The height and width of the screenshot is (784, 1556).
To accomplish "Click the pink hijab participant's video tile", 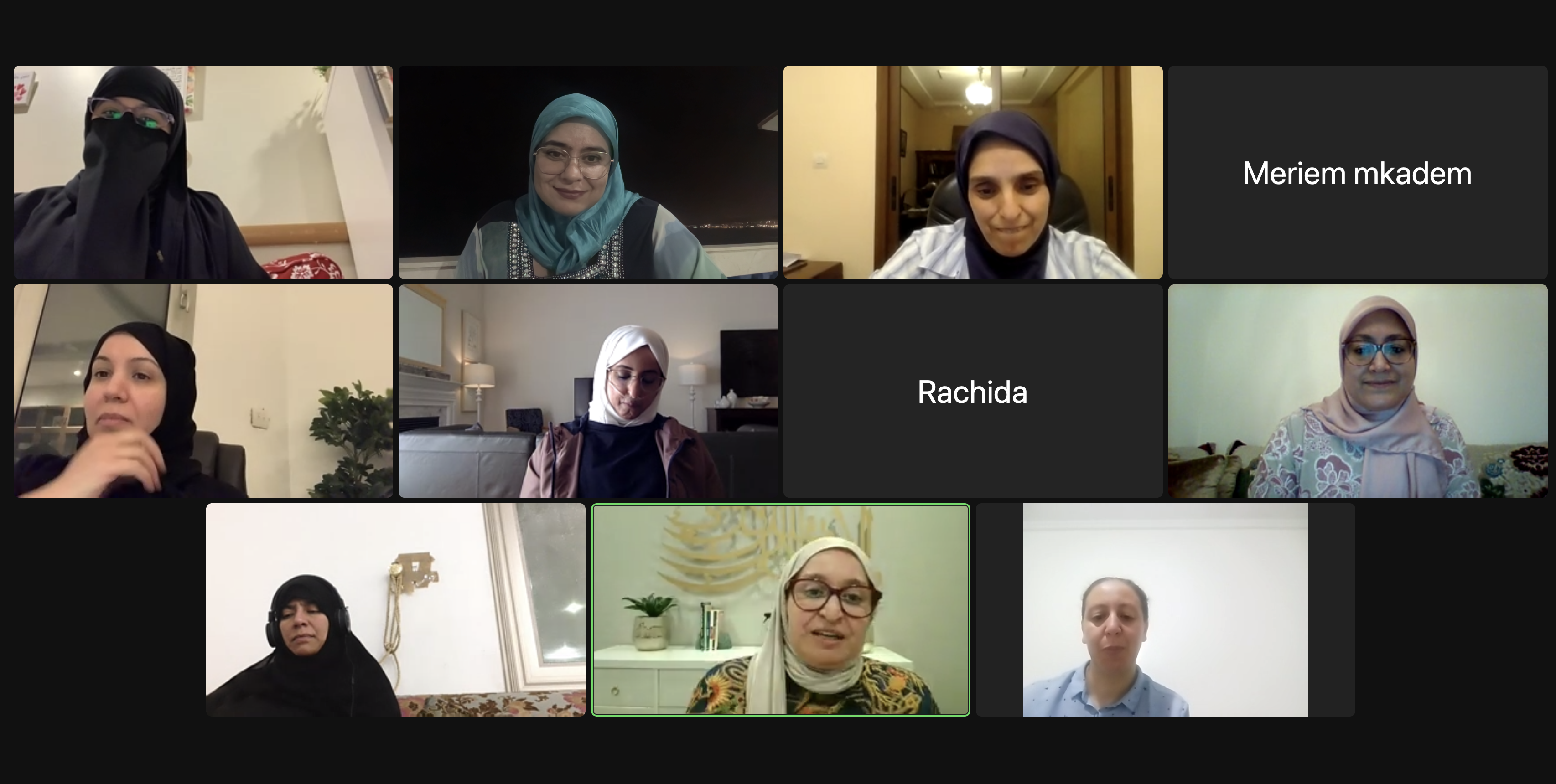I will (x=1357, y=391).
